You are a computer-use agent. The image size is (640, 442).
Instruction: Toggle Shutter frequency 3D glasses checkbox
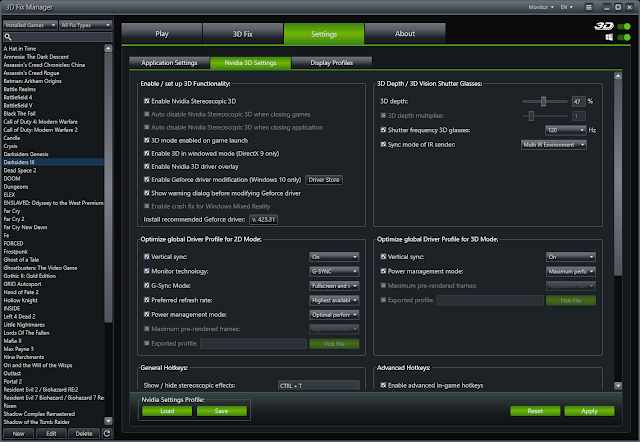pos(383,130)
